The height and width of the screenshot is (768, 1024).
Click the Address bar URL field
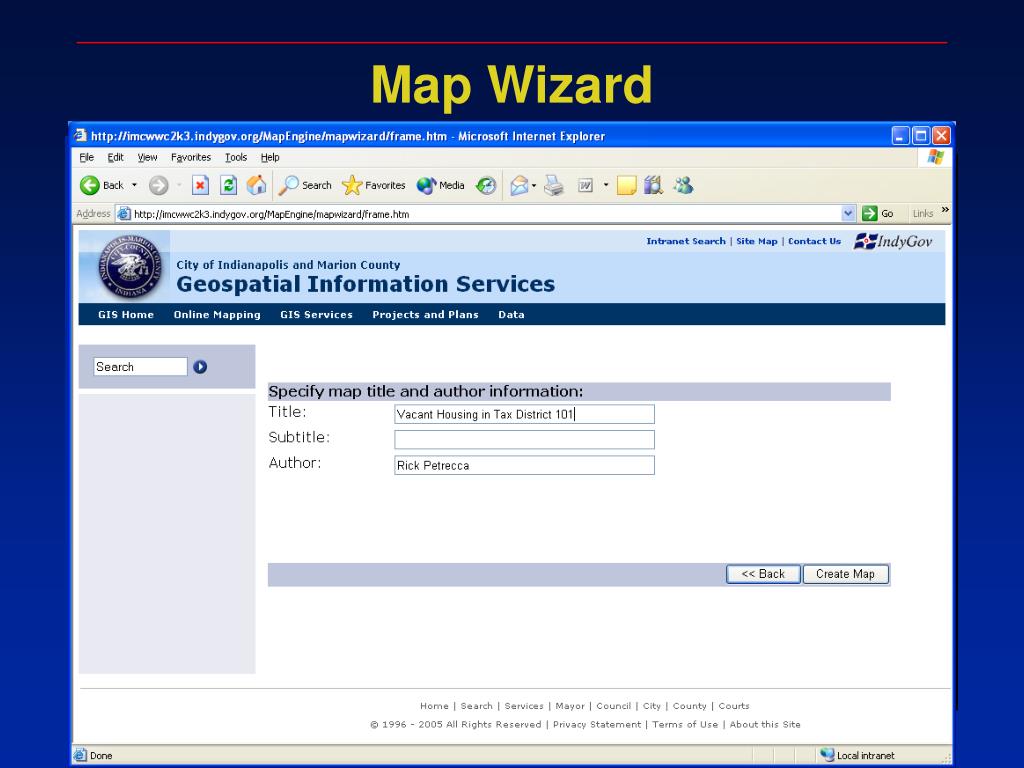pyautogui.click(x=487, y=214)
